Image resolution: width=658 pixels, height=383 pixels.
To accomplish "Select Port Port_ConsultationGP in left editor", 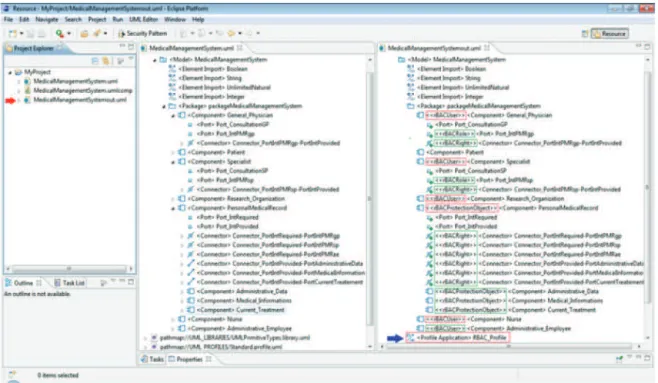I will (232, 125).
